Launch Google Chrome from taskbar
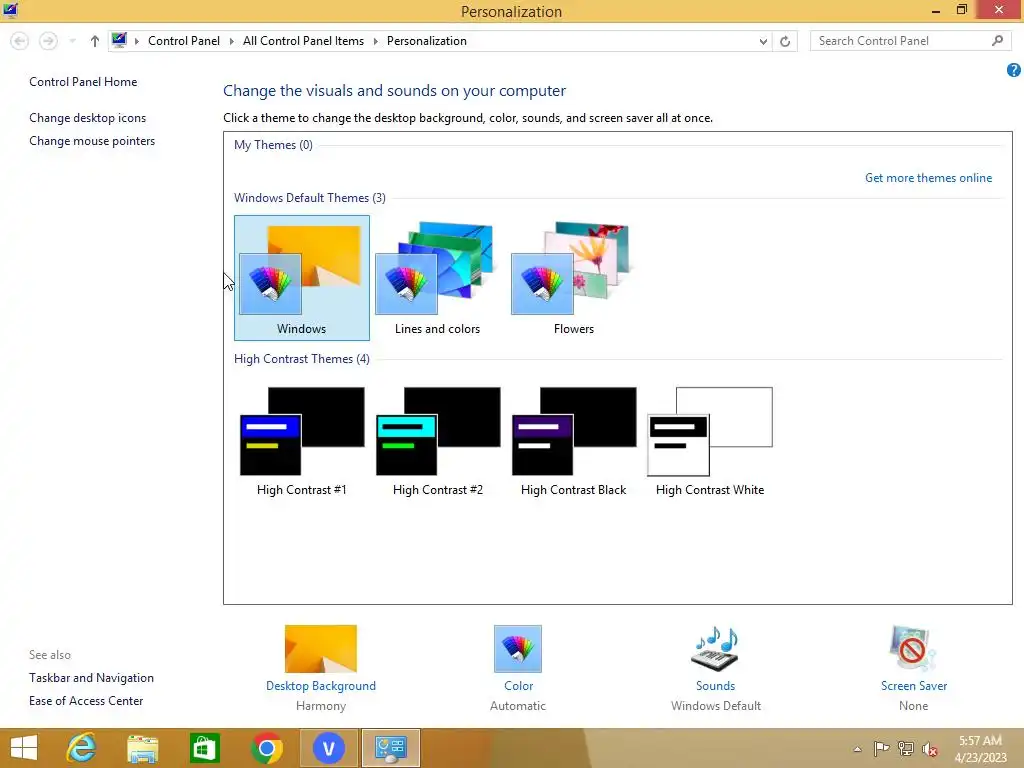This screenshot has width=1024, height=768. (266, 748)
